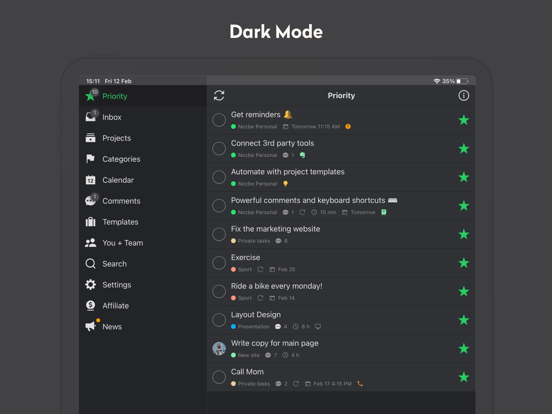Click avatar on 'Write copy for main page'
Viewport: 552px width, 414px height.
coord(219,349)
